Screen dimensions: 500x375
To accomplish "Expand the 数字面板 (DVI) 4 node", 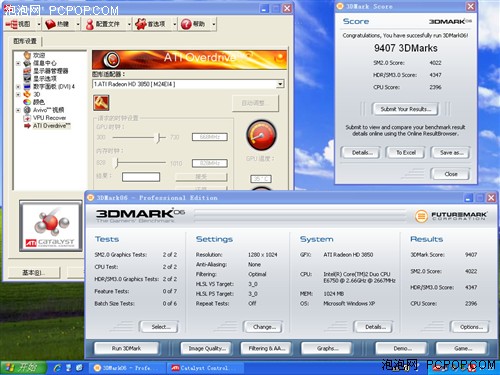I will click(x=18, y=87).
